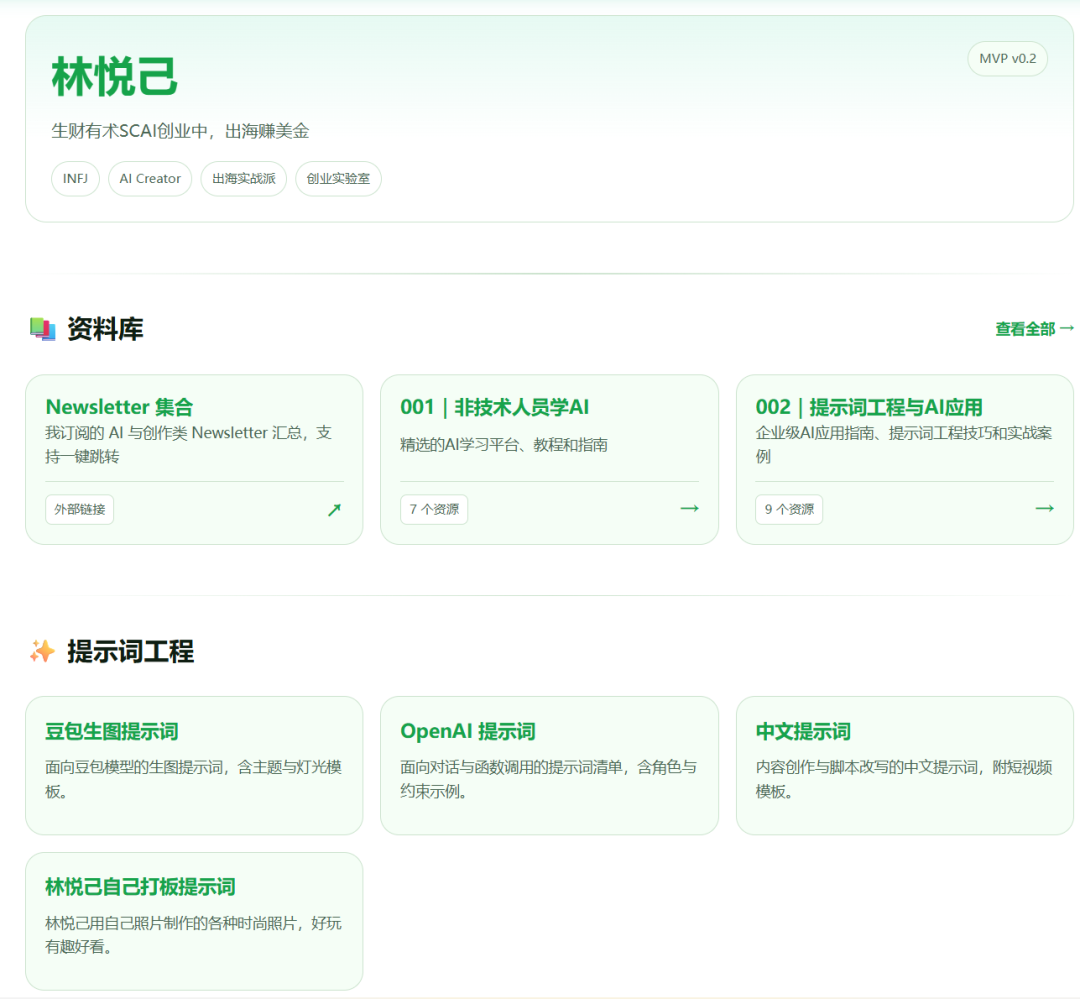1080x999 pixels.
Task: Open the 中文提示词 card
Action: [904, 765]
